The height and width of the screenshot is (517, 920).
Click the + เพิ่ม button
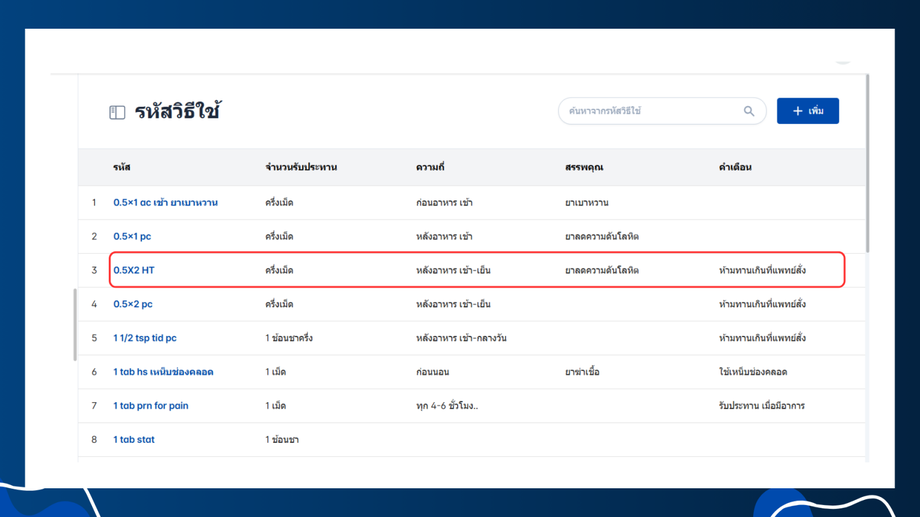[x=807, y=111]
